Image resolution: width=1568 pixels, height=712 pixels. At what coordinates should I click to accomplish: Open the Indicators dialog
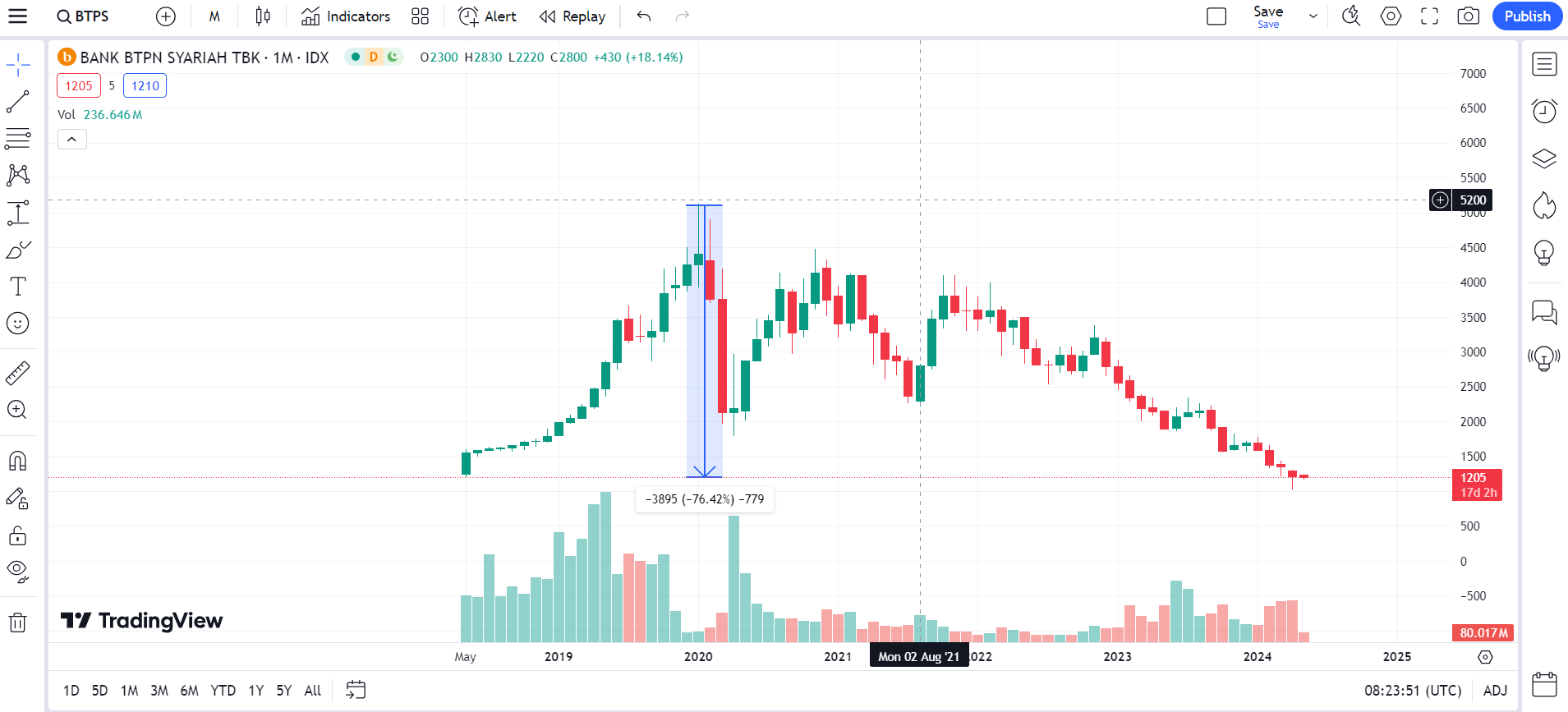pos(346,16)
